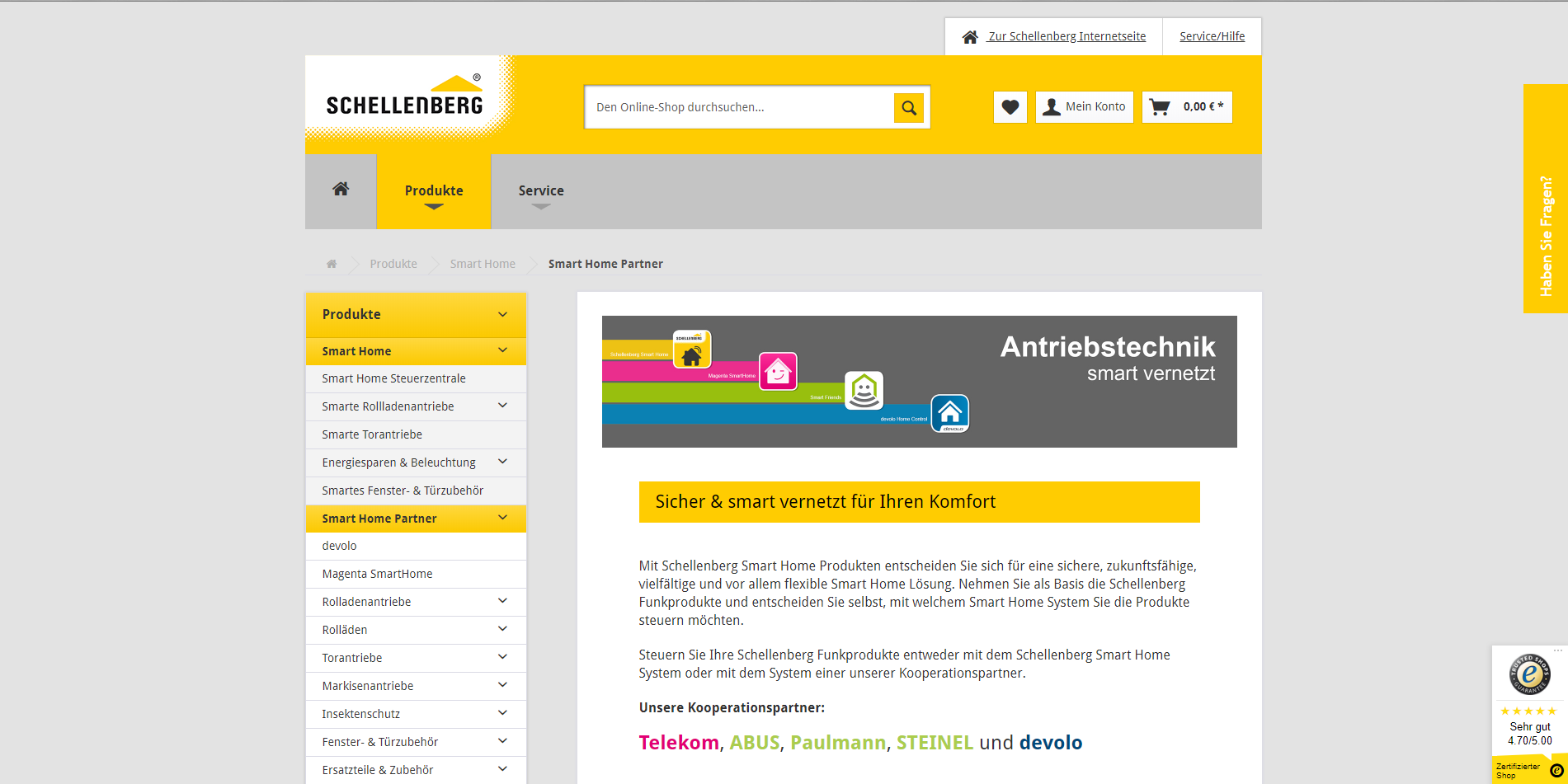
Task: Expand Ersatzteile & Zubehör chevron
Action: 502,769
